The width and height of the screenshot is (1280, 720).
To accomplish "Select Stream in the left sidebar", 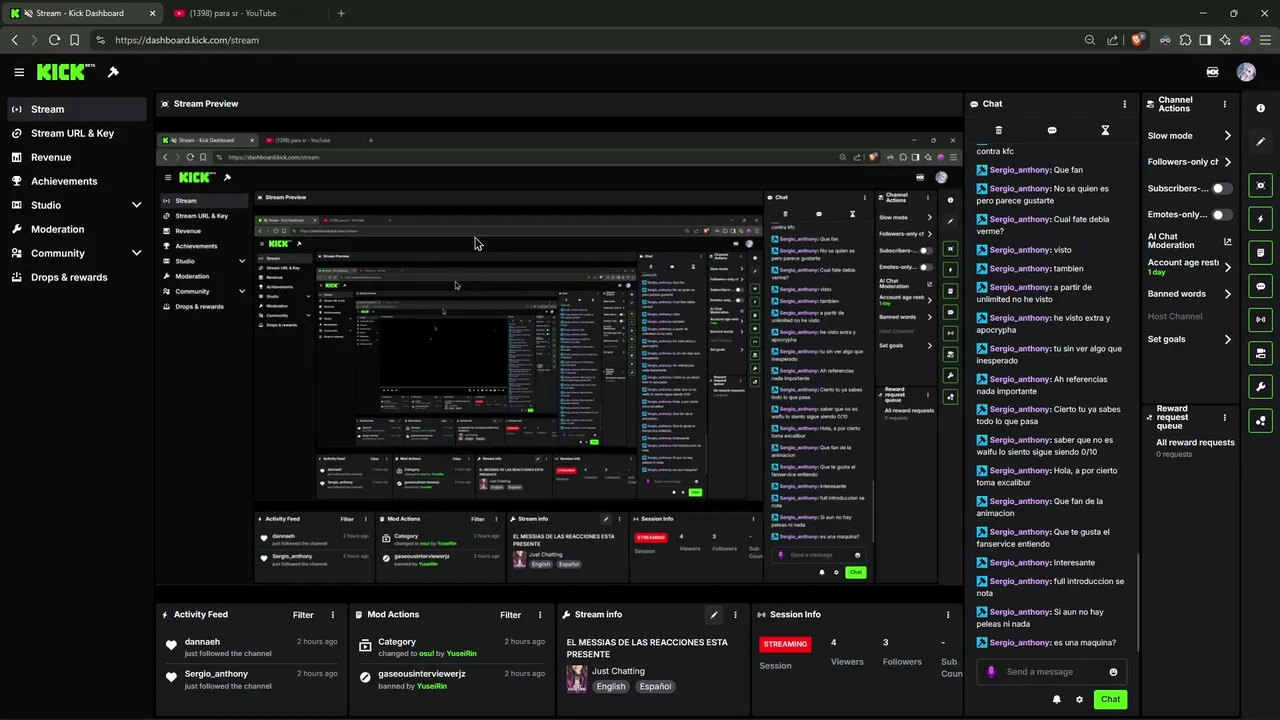I will click(78, 109).
